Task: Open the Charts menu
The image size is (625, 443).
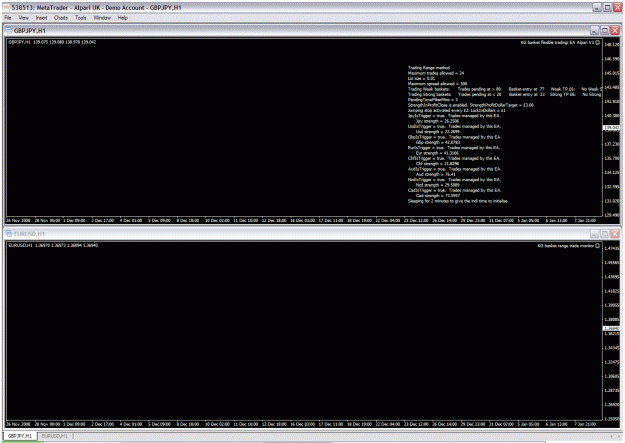Action: pyautogui.click(x=61, y=18)
